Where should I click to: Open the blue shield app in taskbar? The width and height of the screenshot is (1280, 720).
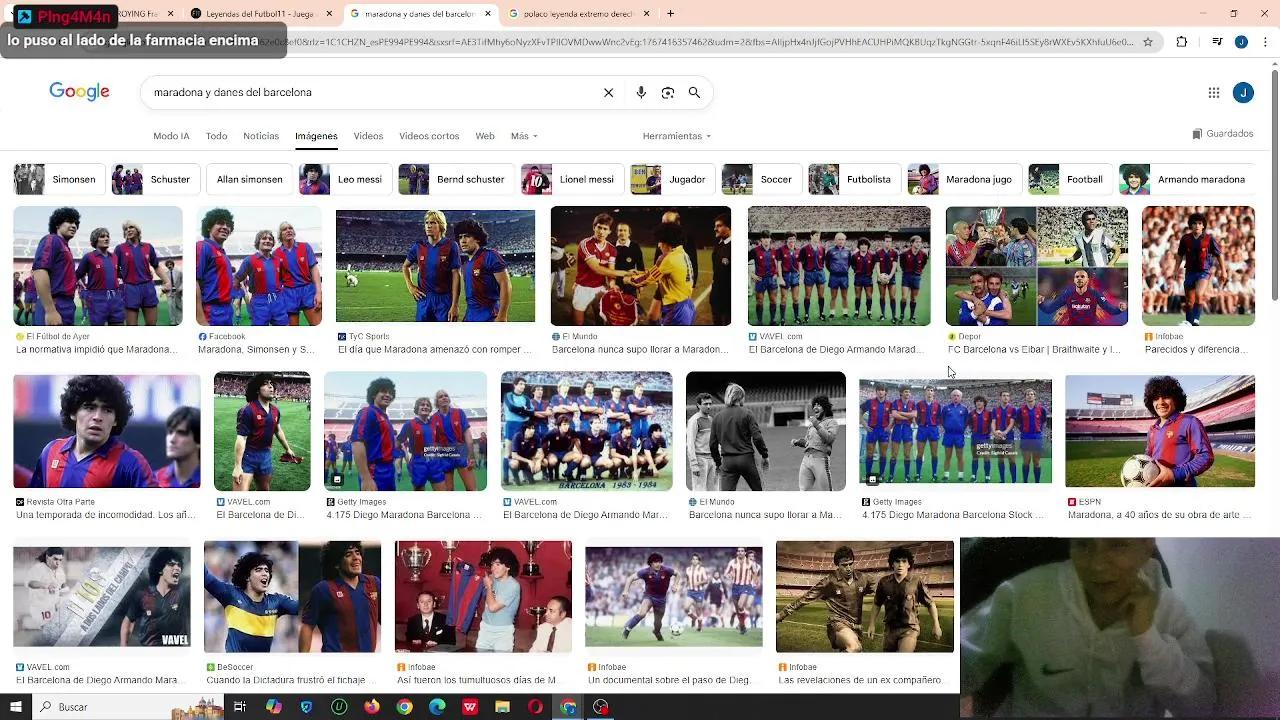(x=306, y=707)
